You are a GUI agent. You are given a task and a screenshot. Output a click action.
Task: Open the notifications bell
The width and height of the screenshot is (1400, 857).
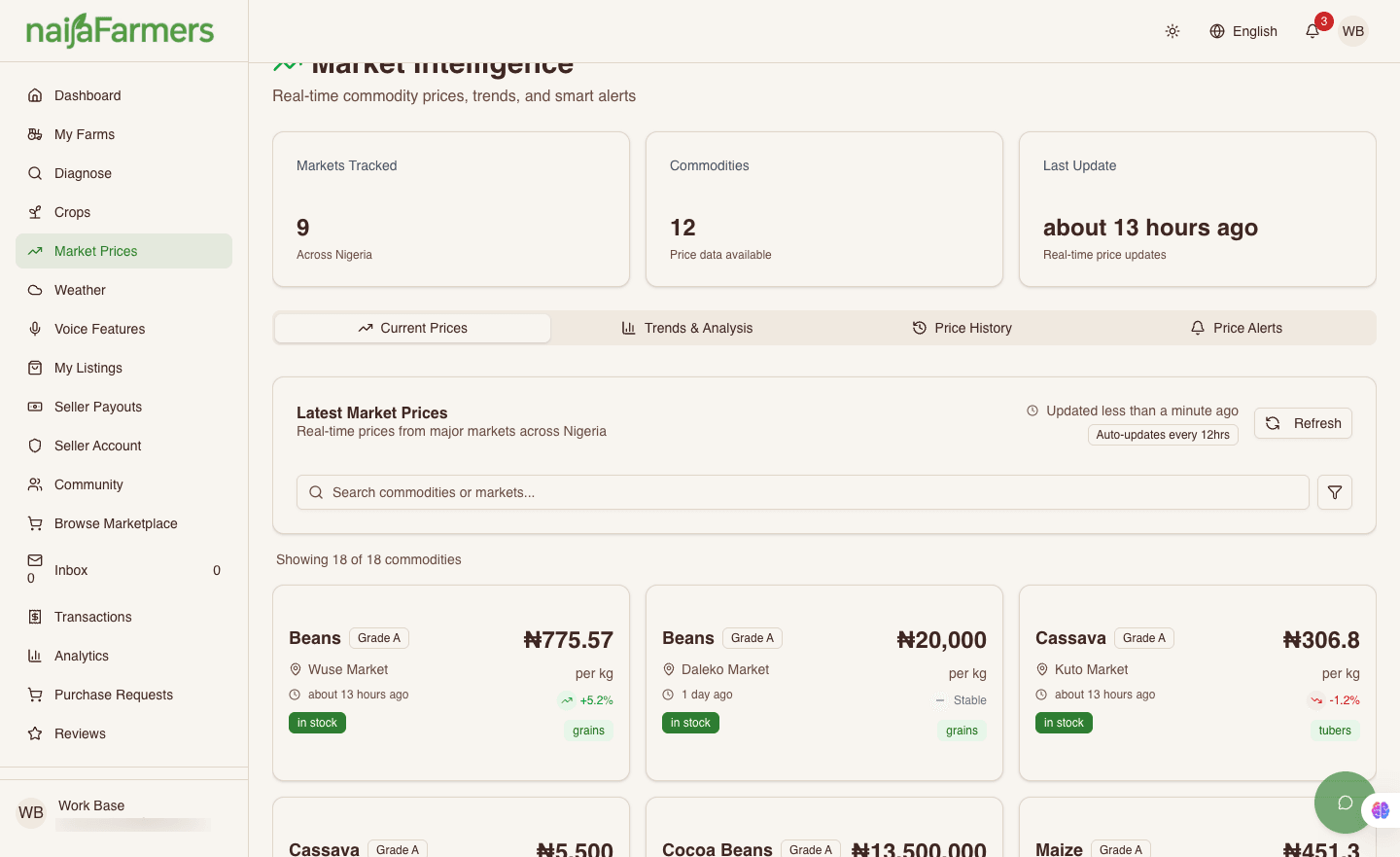(1312, 31)
